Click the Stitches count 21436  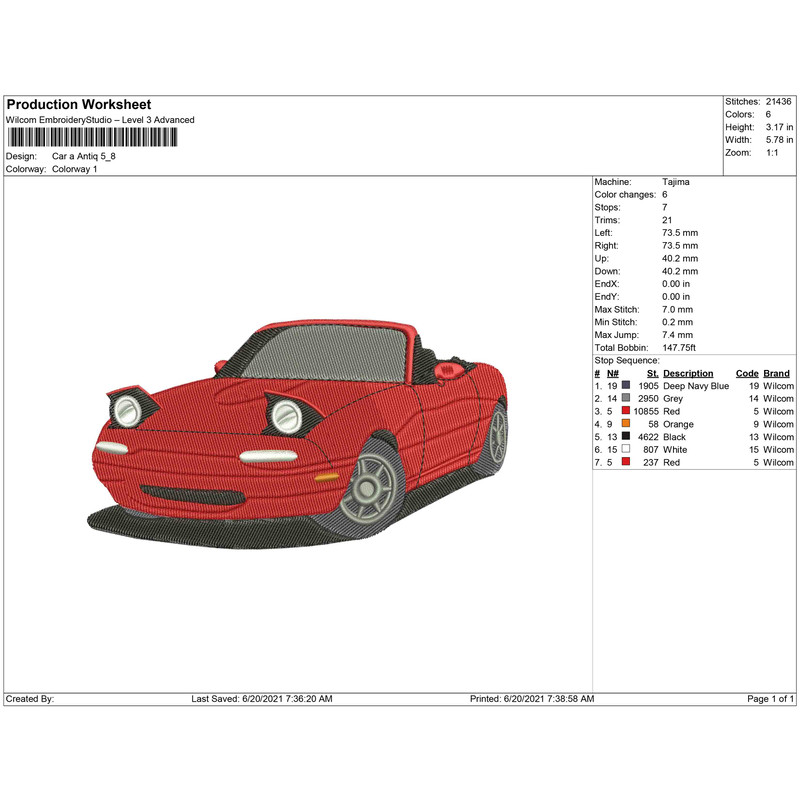pos(778,102)
